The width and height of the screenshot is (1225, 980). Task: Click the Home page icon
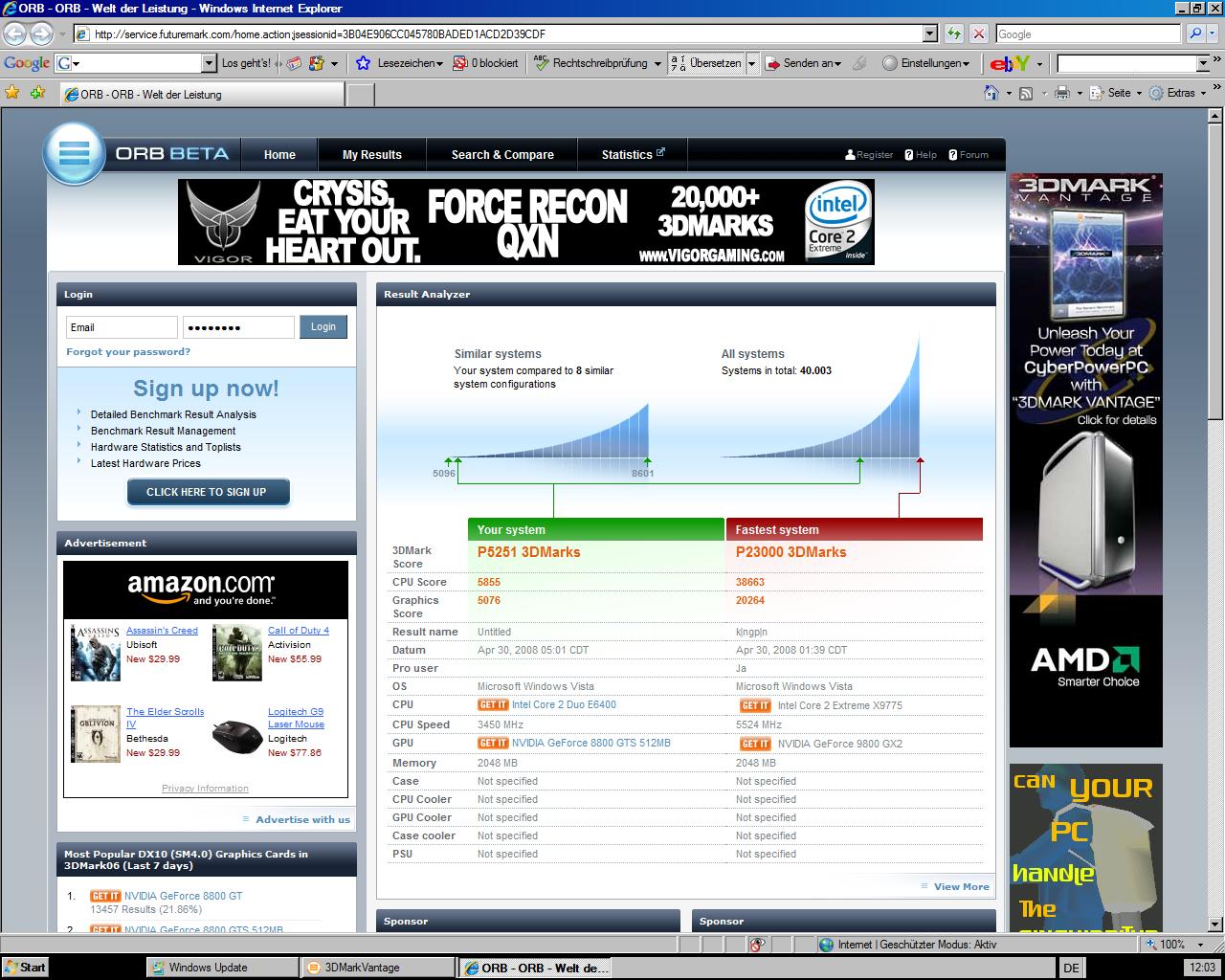pos(991,93)
